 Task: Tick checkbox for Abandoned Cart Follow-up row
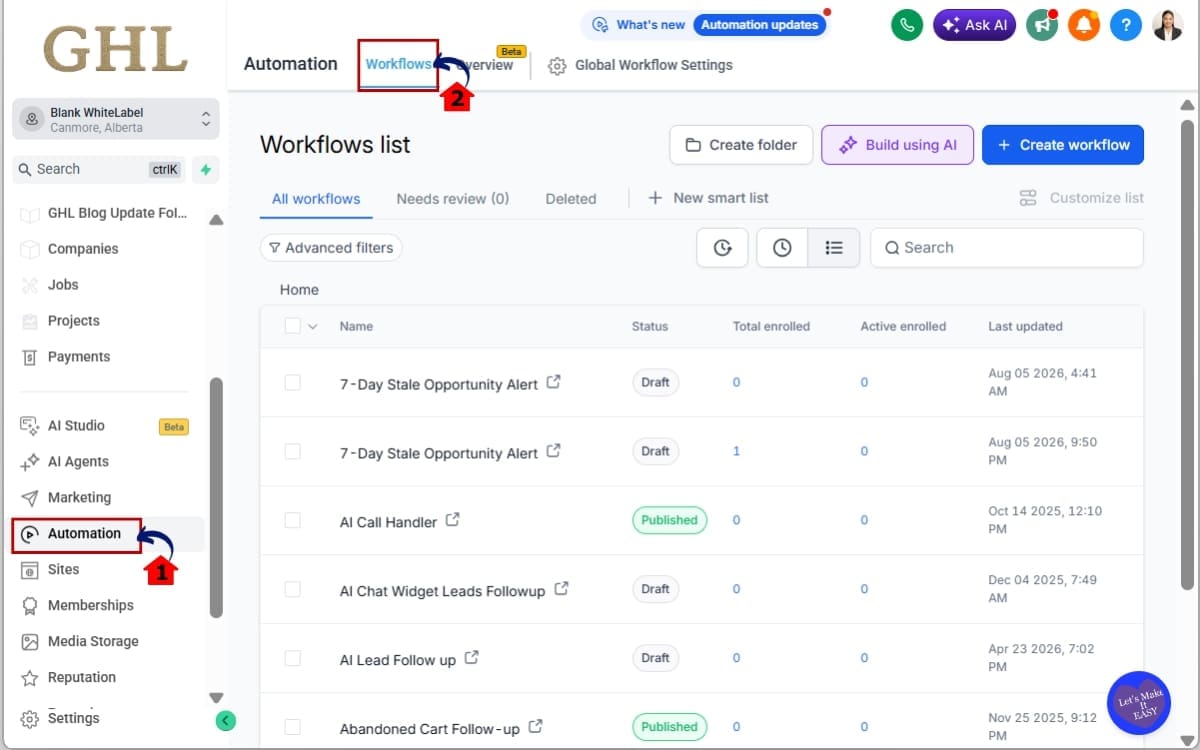(x=292, y=727)
